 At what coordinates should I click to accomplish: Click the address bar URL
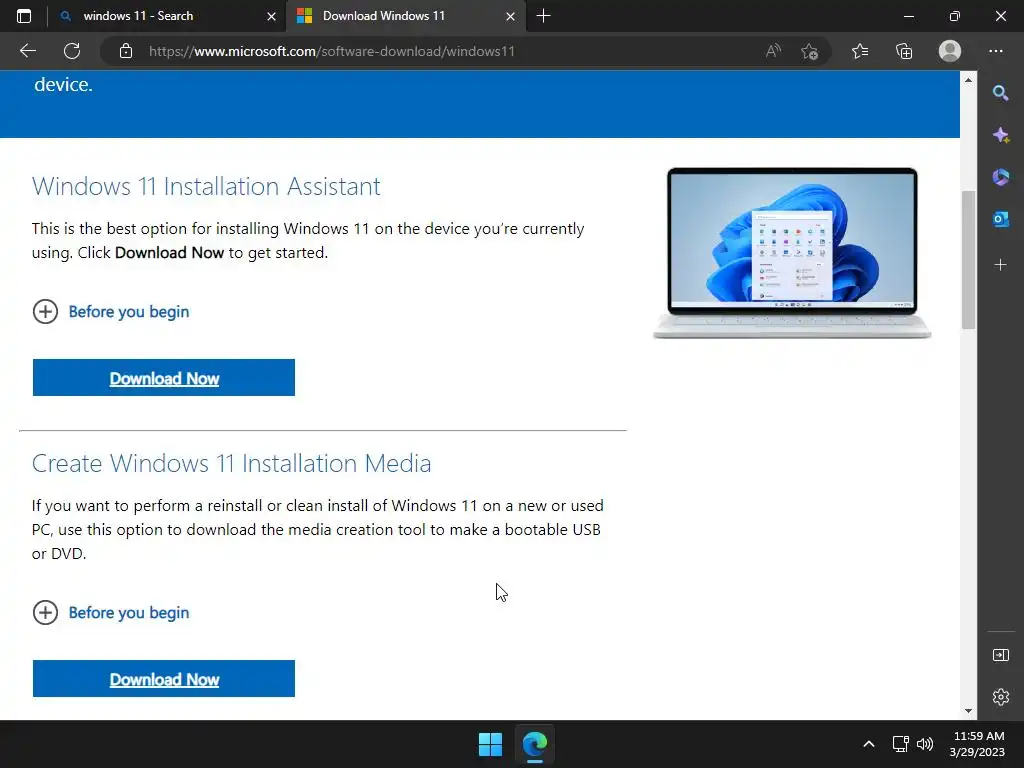pyautogui.click(x=332, y=51)
